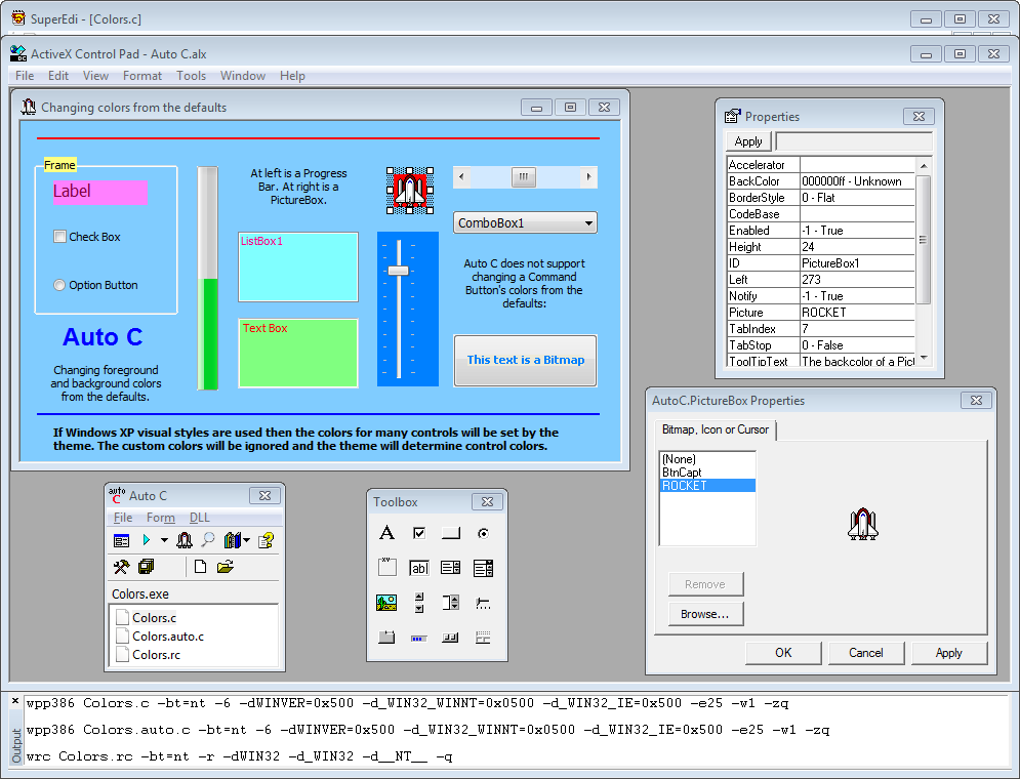Select the Image control in Toolbox

coord(386,603)
